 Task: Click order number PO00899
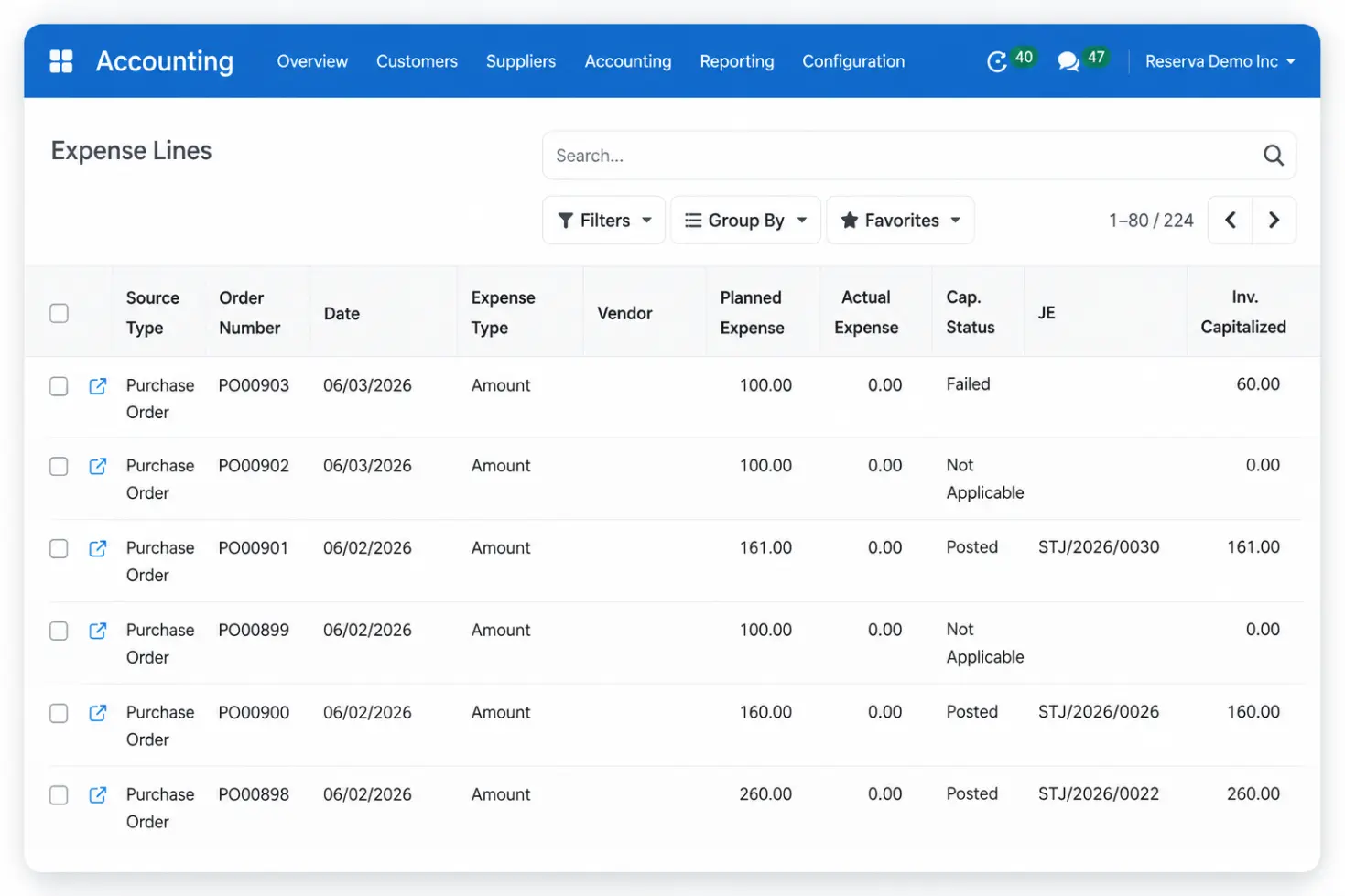254,631
